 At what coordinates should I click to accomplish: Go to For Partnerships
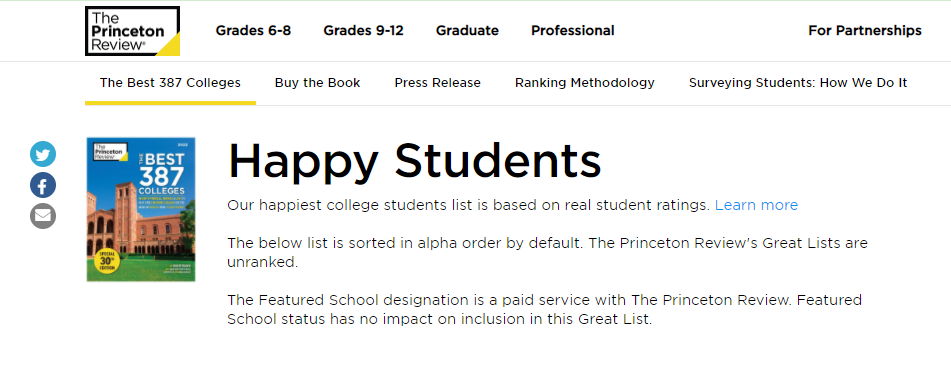pyautogui.click(x=865, y=30)
